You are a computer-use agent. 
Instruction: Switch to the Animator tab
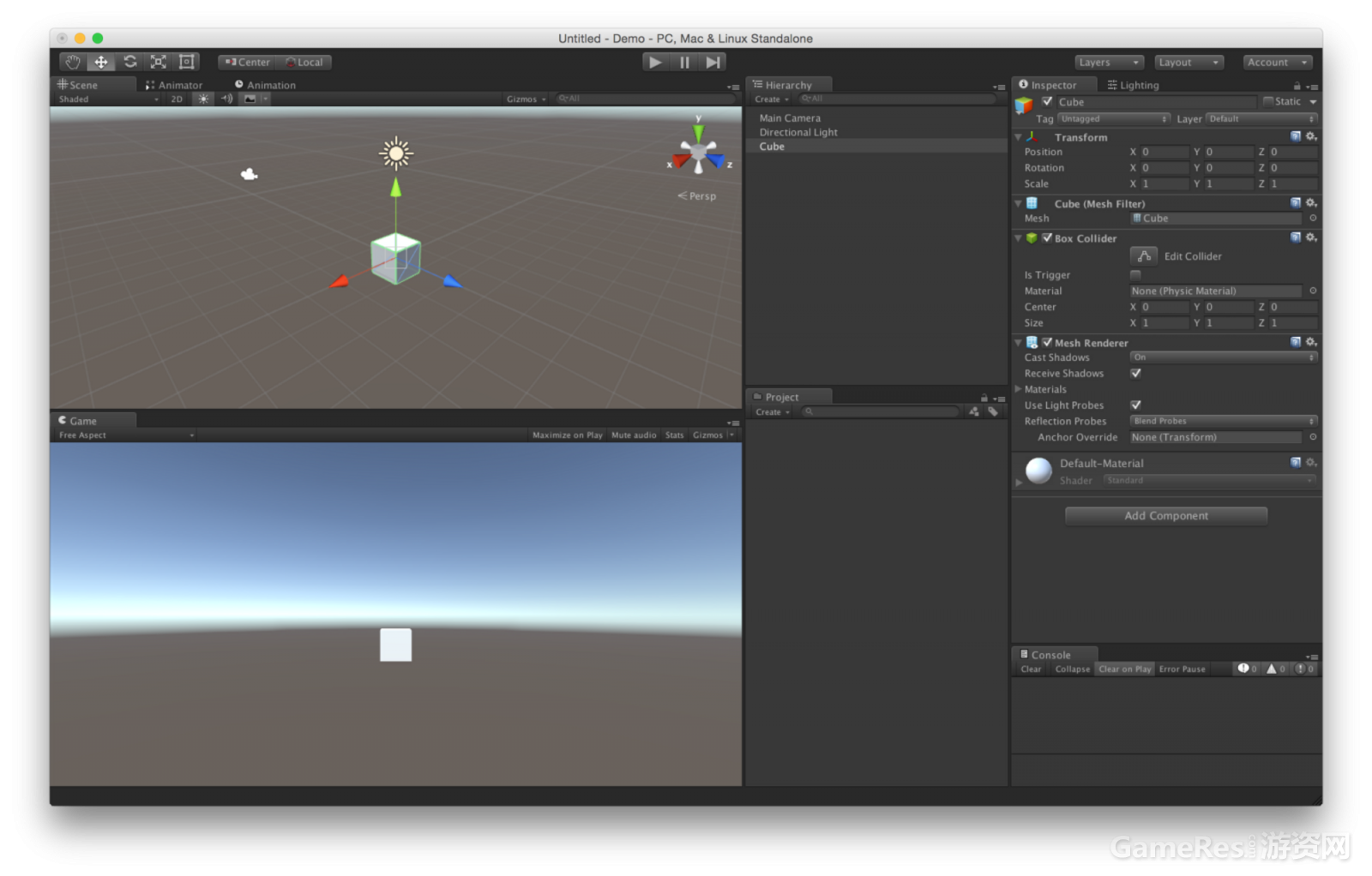pos(174,85)
